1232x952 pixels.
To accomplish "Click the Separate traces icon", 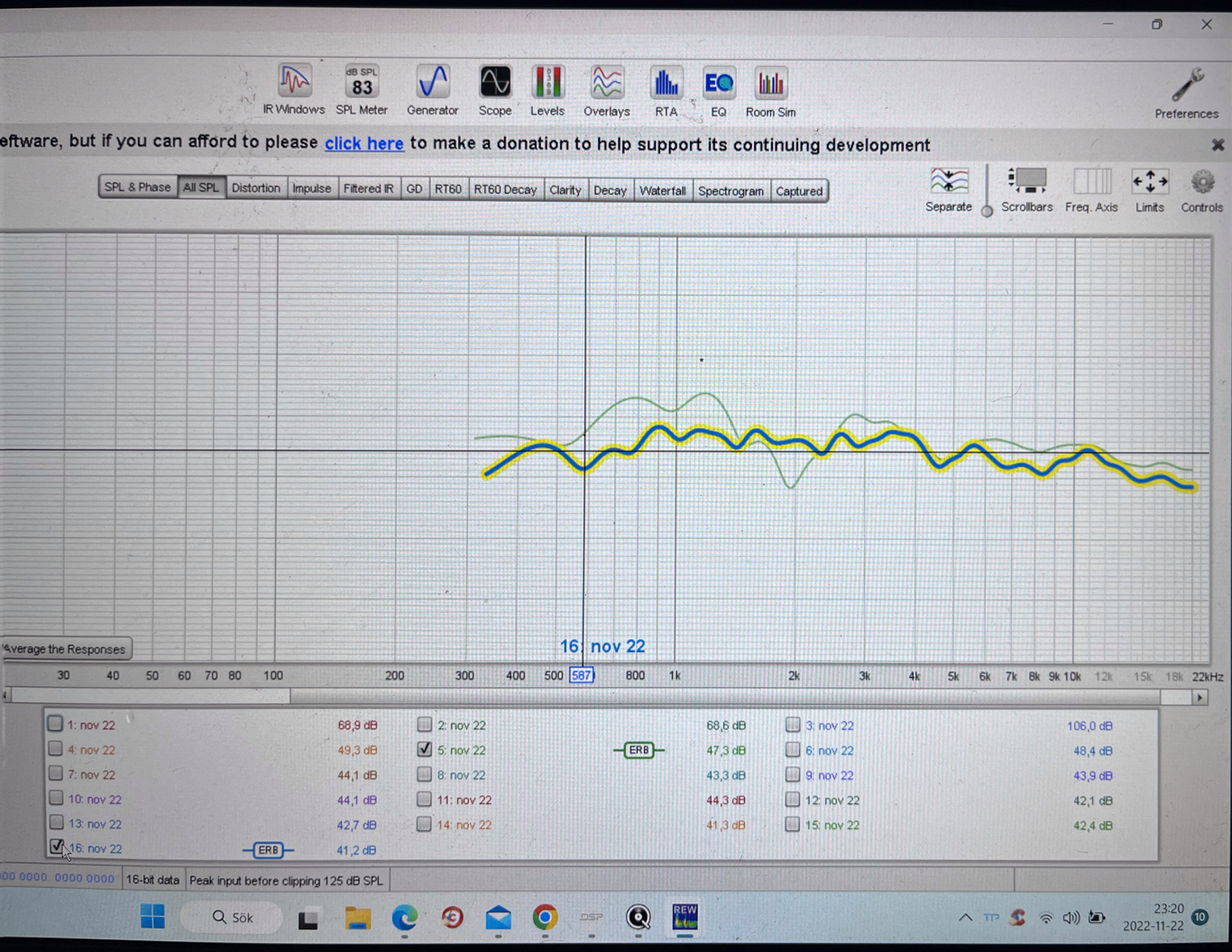I will tap(949, 189).
